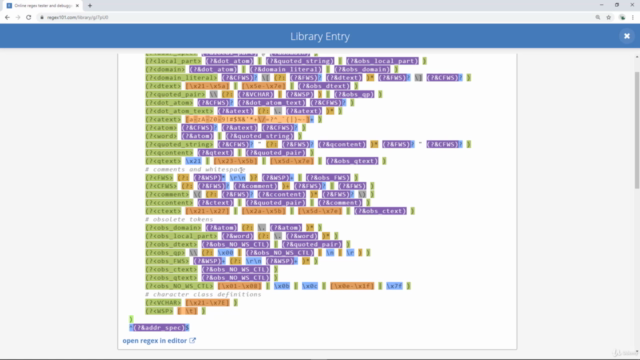The image size is (640, 360).
Task: Close the Library Entry dialog
Action: 627,36
